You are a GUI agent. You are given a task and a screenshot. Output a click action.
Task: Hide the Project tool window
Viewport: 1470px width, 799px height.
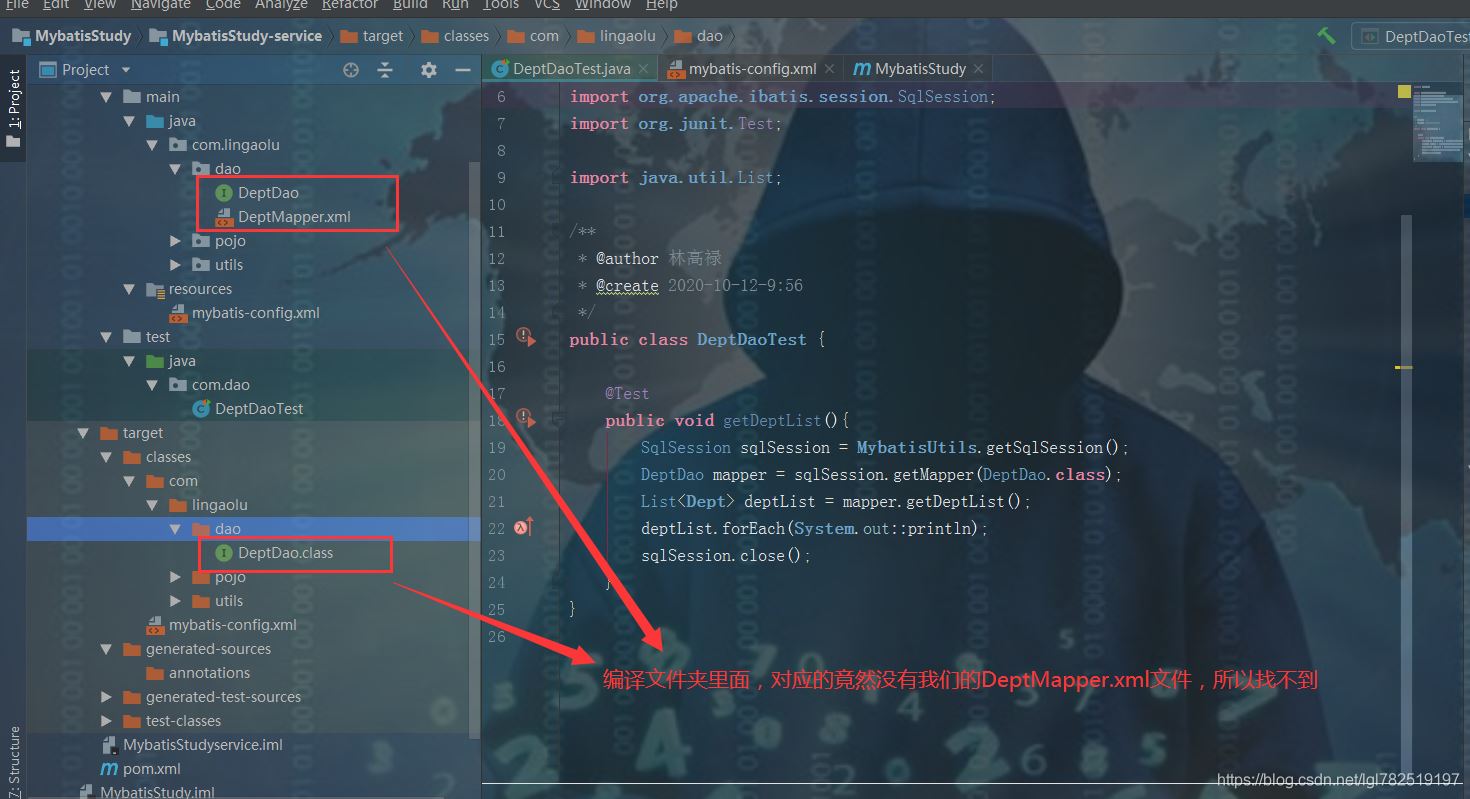pos(462,70)
